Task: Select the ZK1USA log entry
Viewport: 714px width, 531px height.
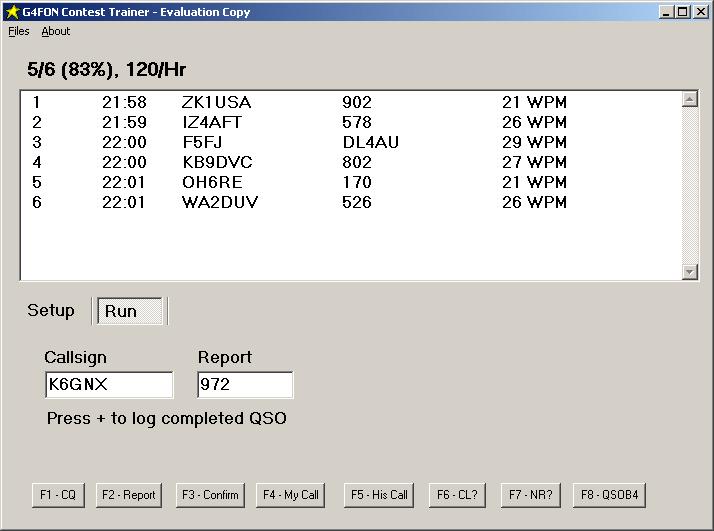Action: pos(217,102)
